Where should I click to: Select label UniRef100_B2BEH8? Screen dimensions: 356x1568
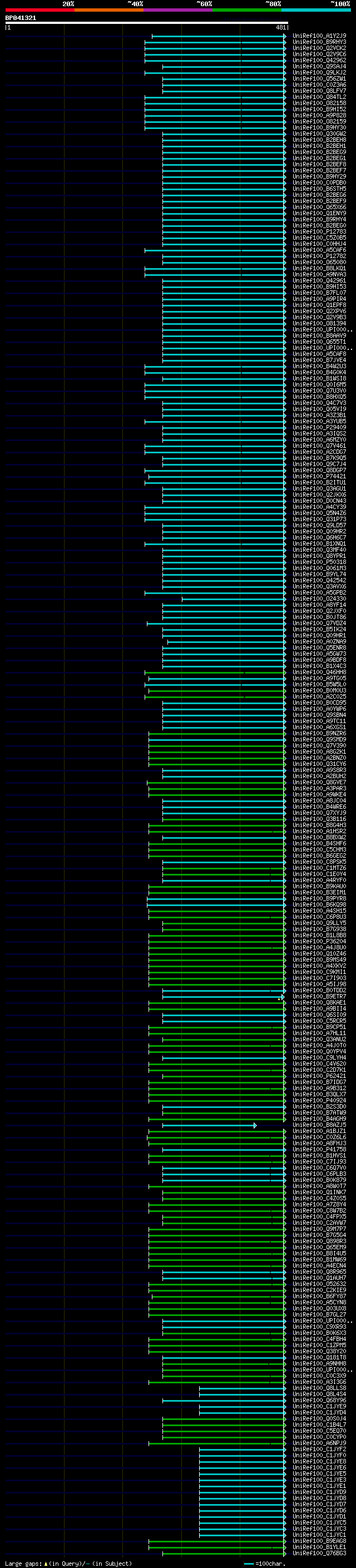click(x=319, y=140)
